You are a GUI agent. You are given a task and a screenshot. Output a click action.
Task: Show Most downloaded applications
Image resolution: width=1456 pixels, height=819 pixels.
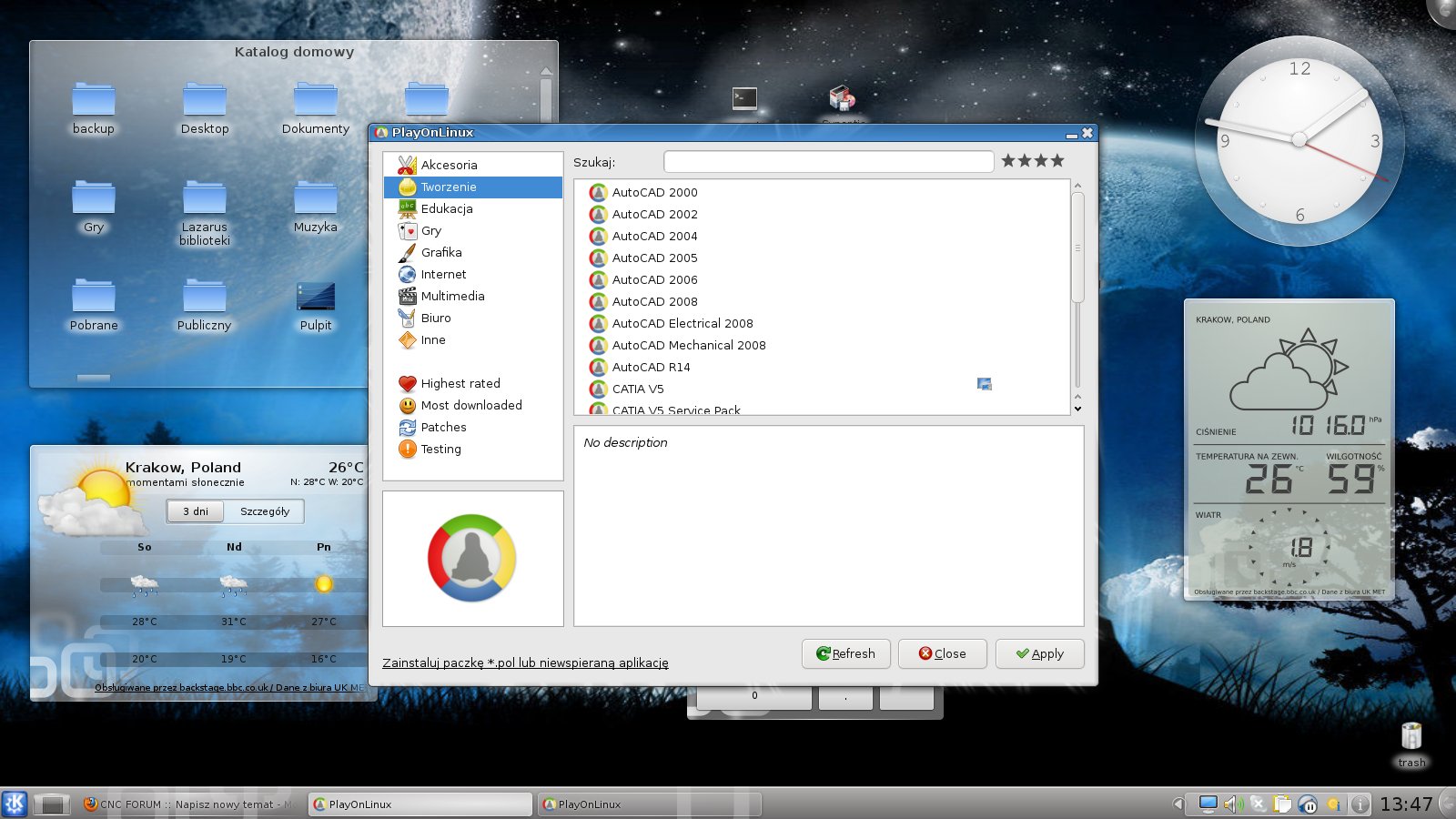pos(473,405)
